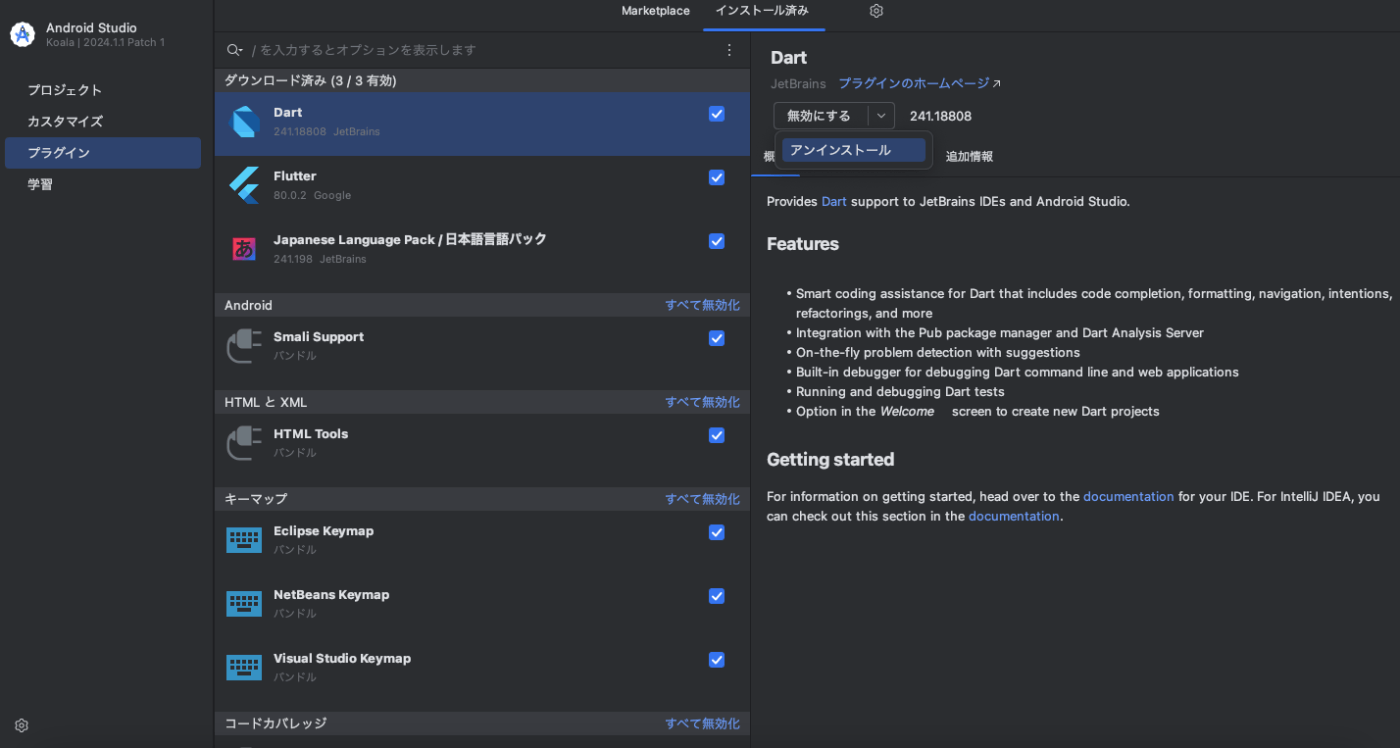Switch to the Marketplace tab
The width and height of the screenshot is (1400, 748).
click(x=655, y=11)
